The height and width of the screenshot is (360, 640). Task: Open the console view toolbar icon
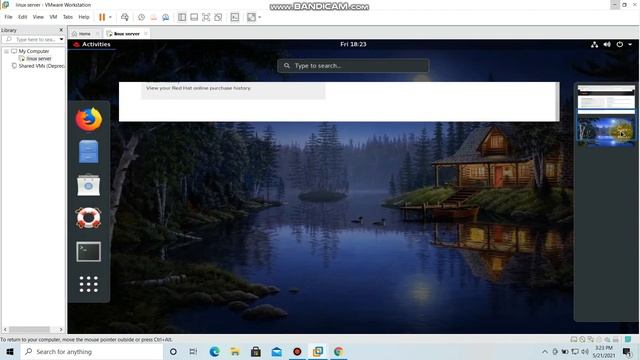(x=235, y=17)
